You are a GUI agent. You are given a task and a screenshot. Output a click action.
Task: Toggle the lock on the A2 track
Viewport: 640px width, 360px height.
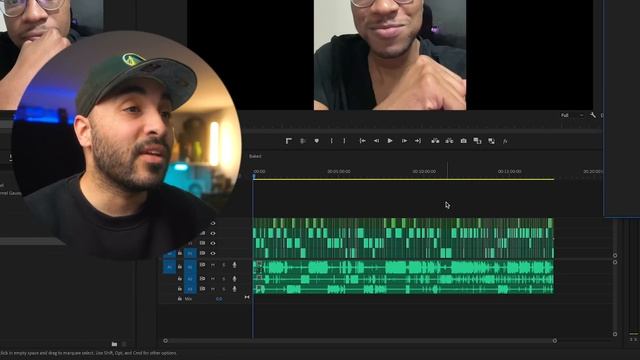pyautogui.click(x=180, y=279)
